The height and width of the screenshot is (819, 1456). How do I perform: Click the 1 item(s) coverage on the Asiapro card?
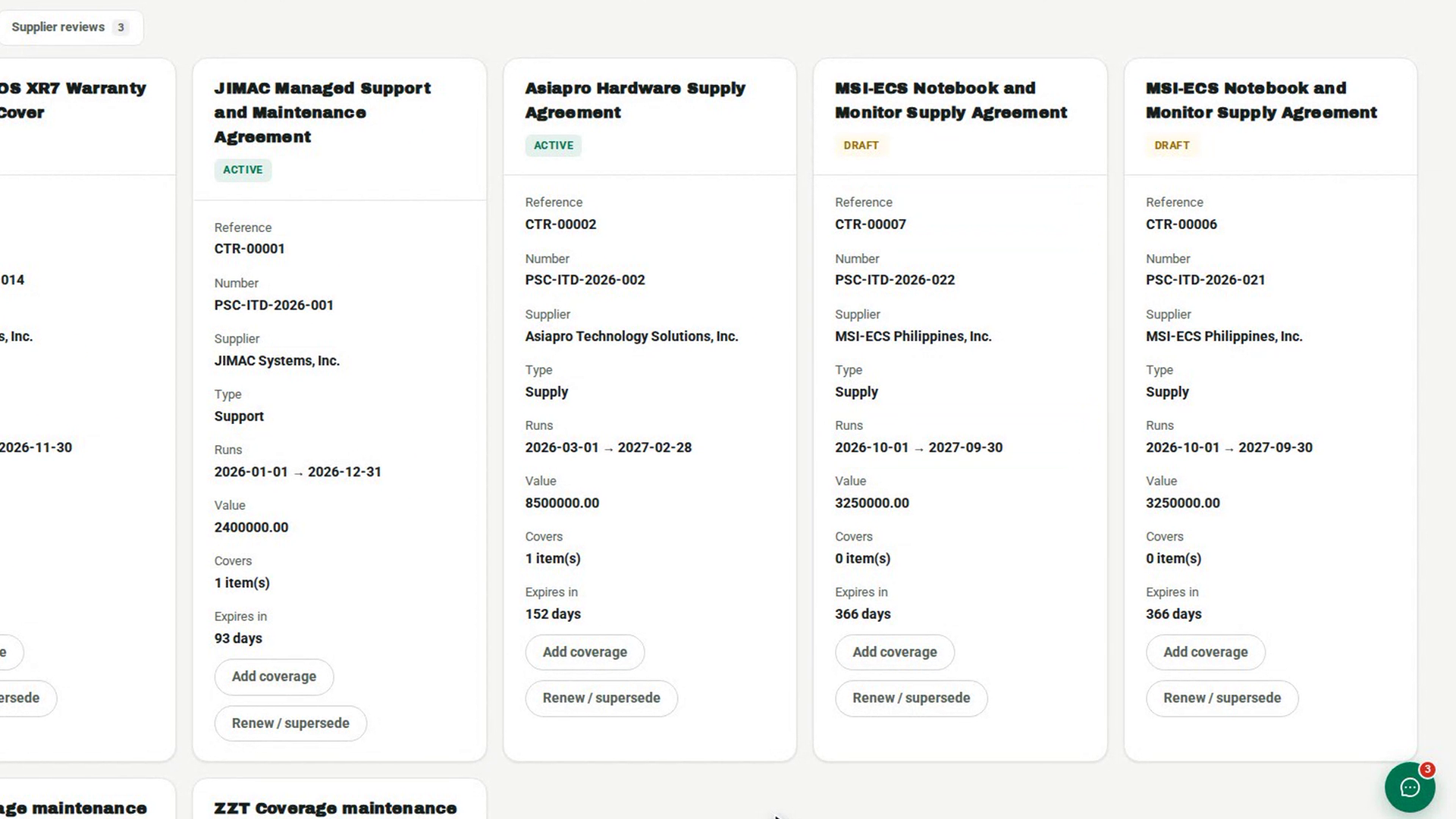click(553, 559)
